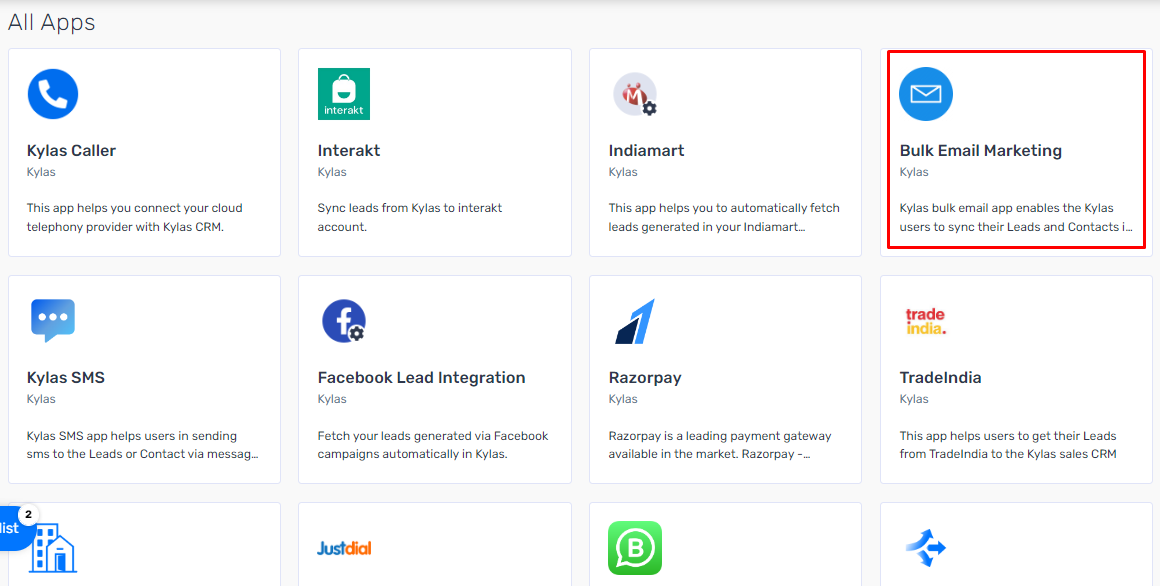The height and width of the screenshot is (586, 1160).
Task: Click the Interakt card description
Action: 410,218
